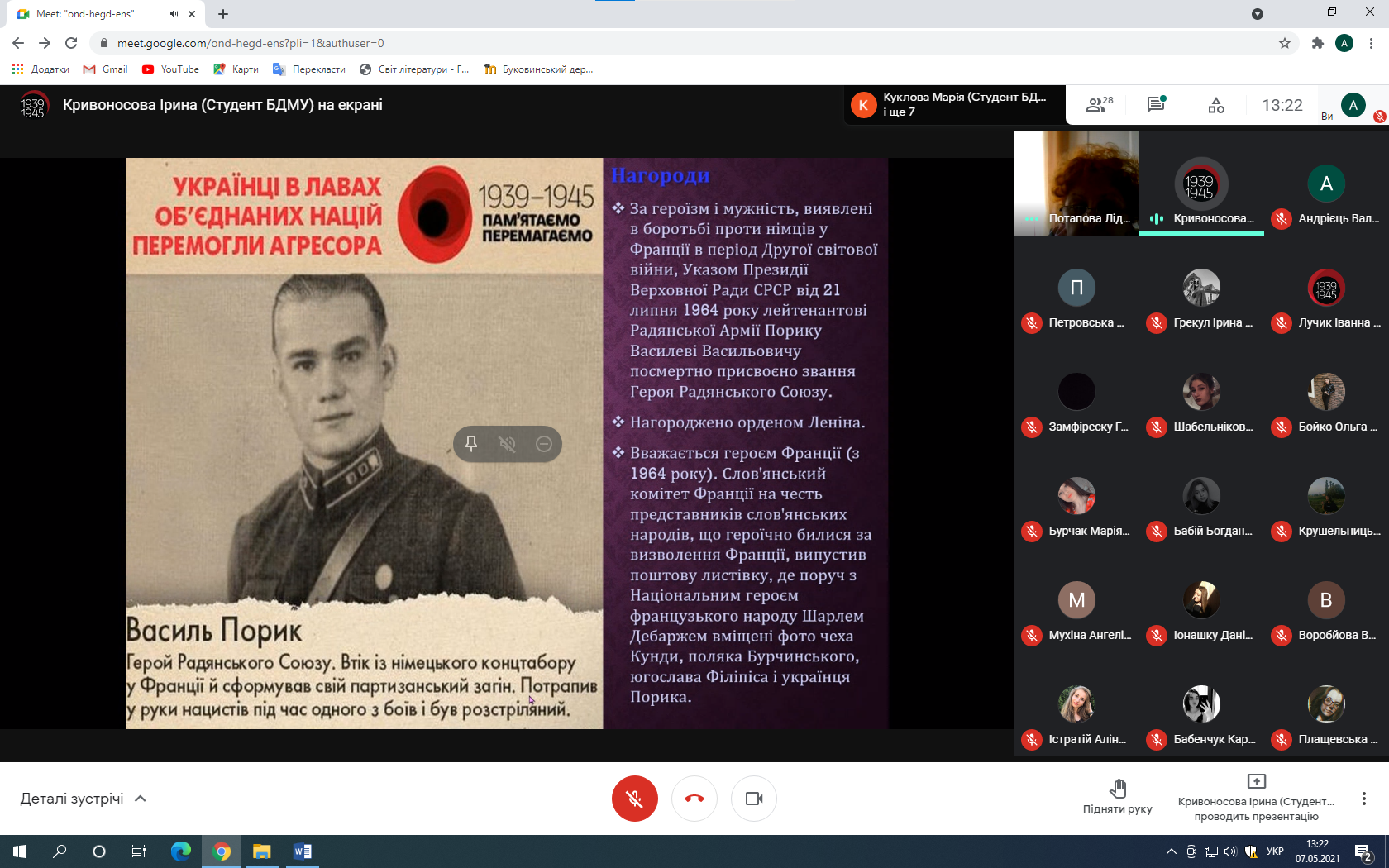Screen dimensions: 1389x868
Task: Show hidden system tray icons
Action: (x=1171, y=851)
